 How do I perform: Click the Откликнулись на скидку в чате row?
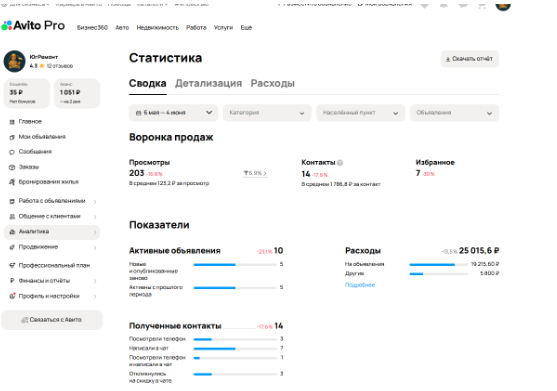(206, 377)
